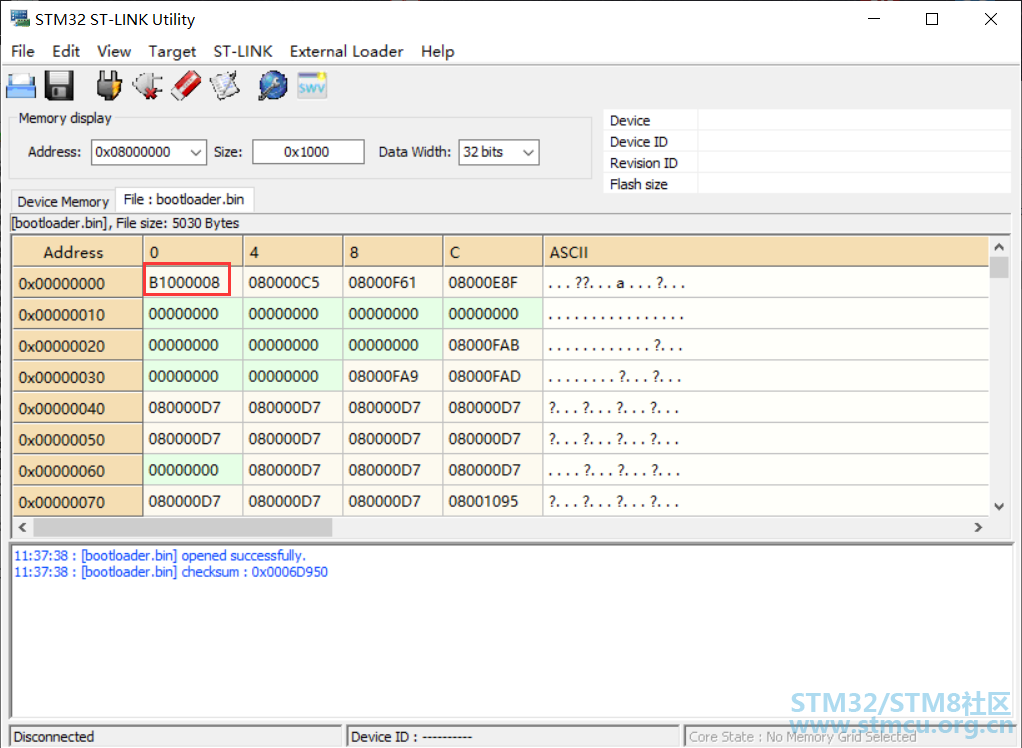Image resolution: width=1022 pixels, height=748 pixels.
Task: Click the Program verify icon
Action: click(225, 85)
